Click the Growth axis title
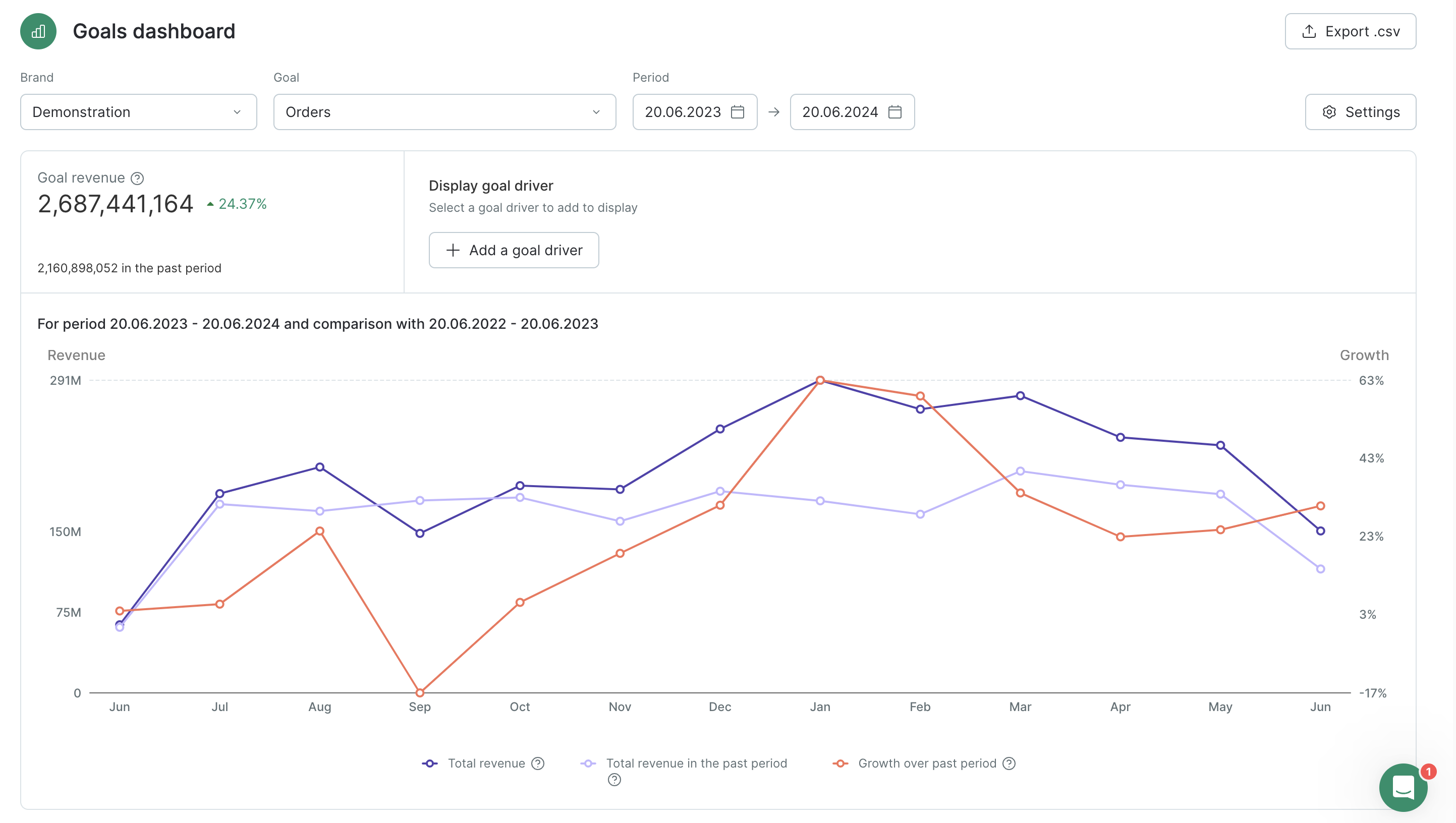This screenshot has height=823, width=1456. (1364, 355)
